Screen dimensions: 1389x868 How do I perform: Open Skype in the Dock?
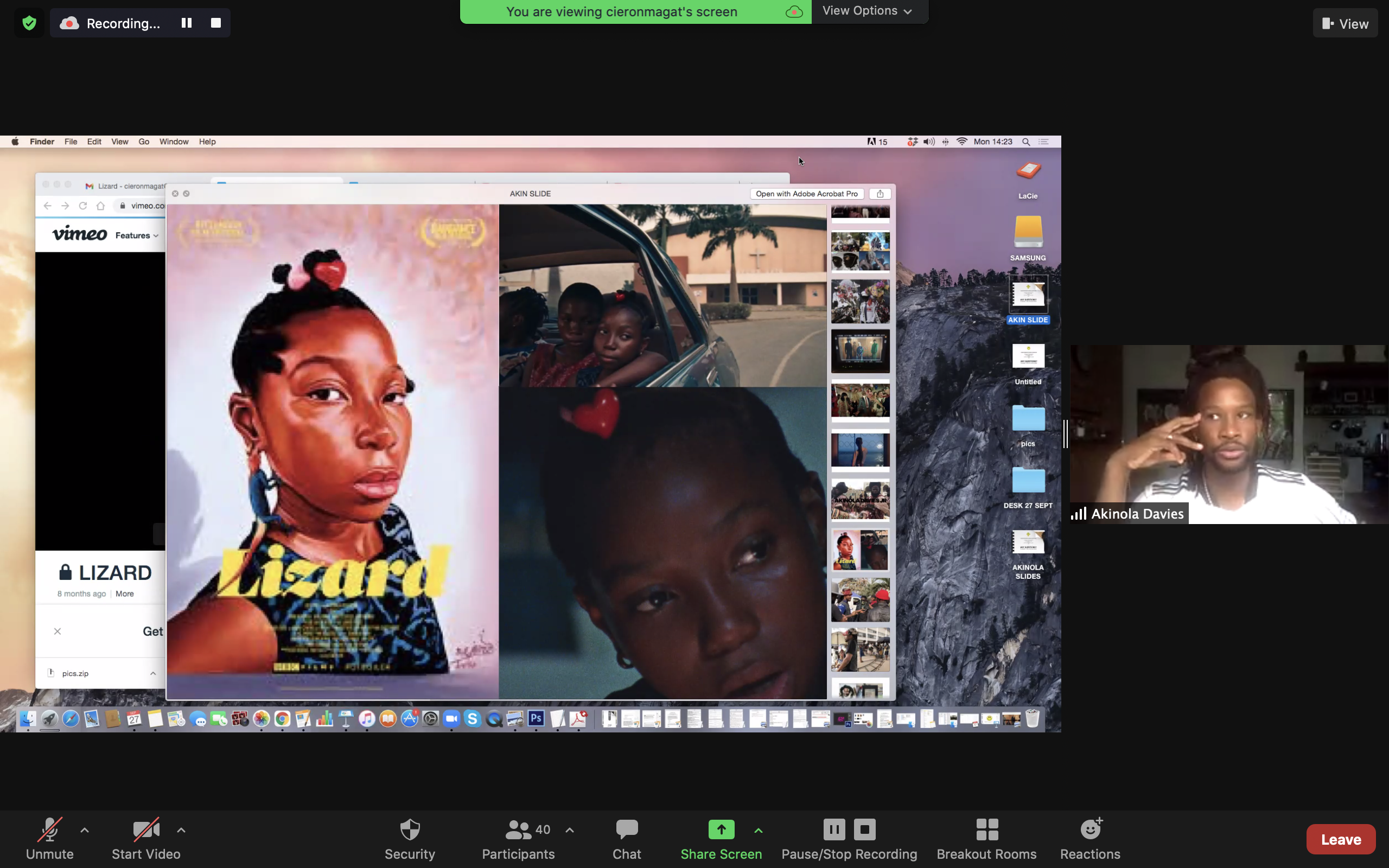click(473, 719)
